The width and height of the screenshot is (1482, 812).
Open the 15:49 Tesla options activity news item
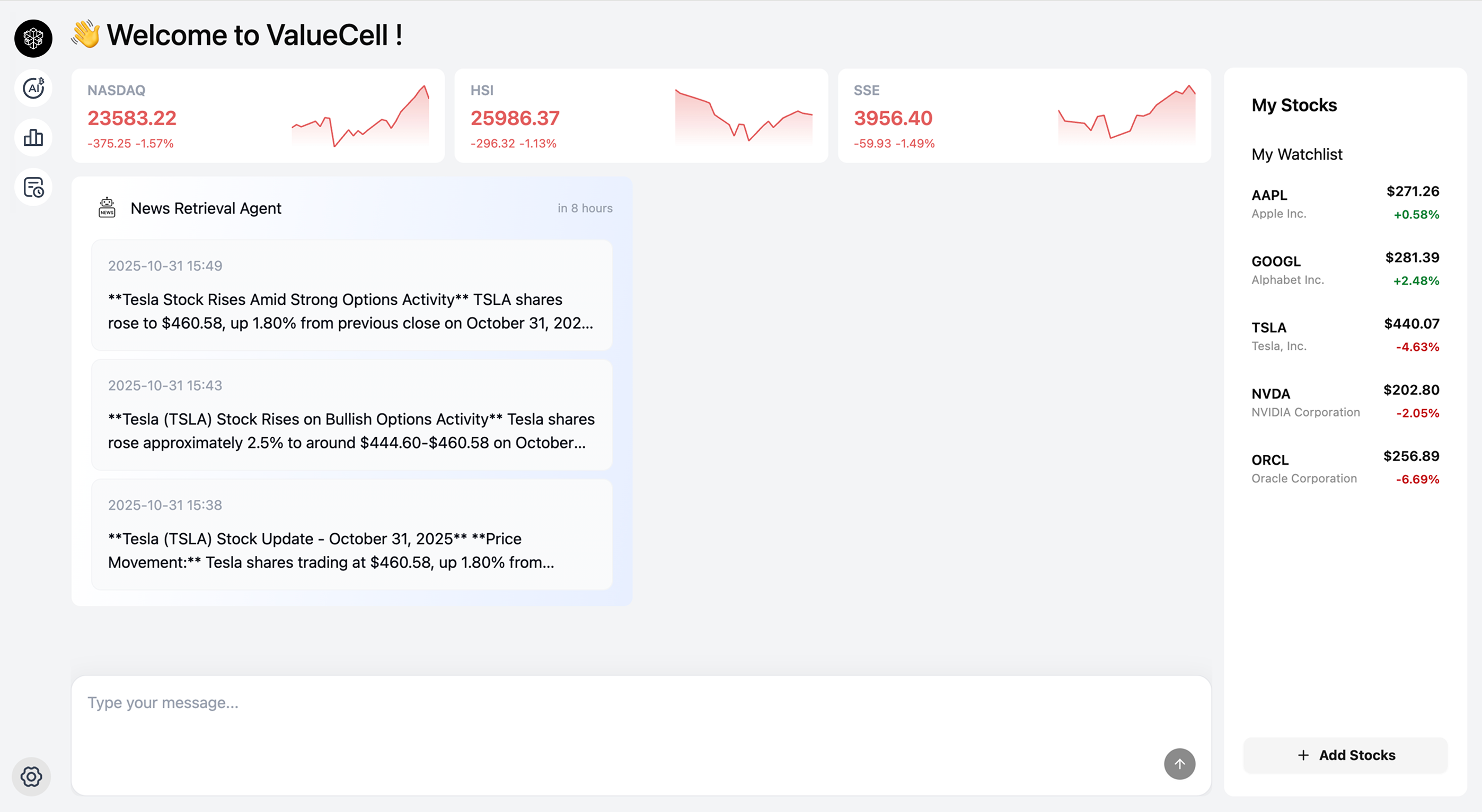click(351, 296)
